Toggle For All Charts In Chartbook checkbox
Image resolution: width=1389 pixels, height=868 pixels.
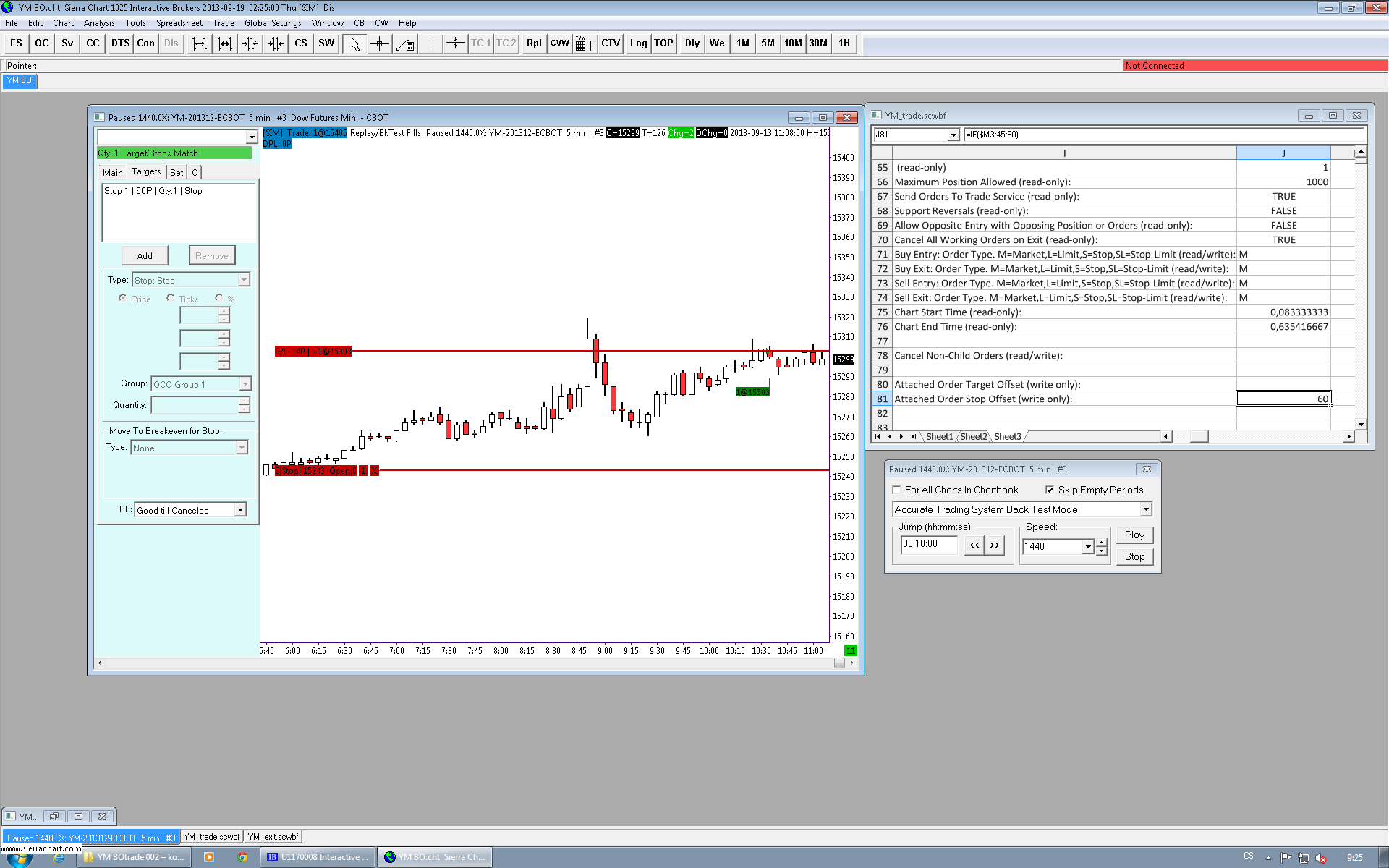click(897, 490)
